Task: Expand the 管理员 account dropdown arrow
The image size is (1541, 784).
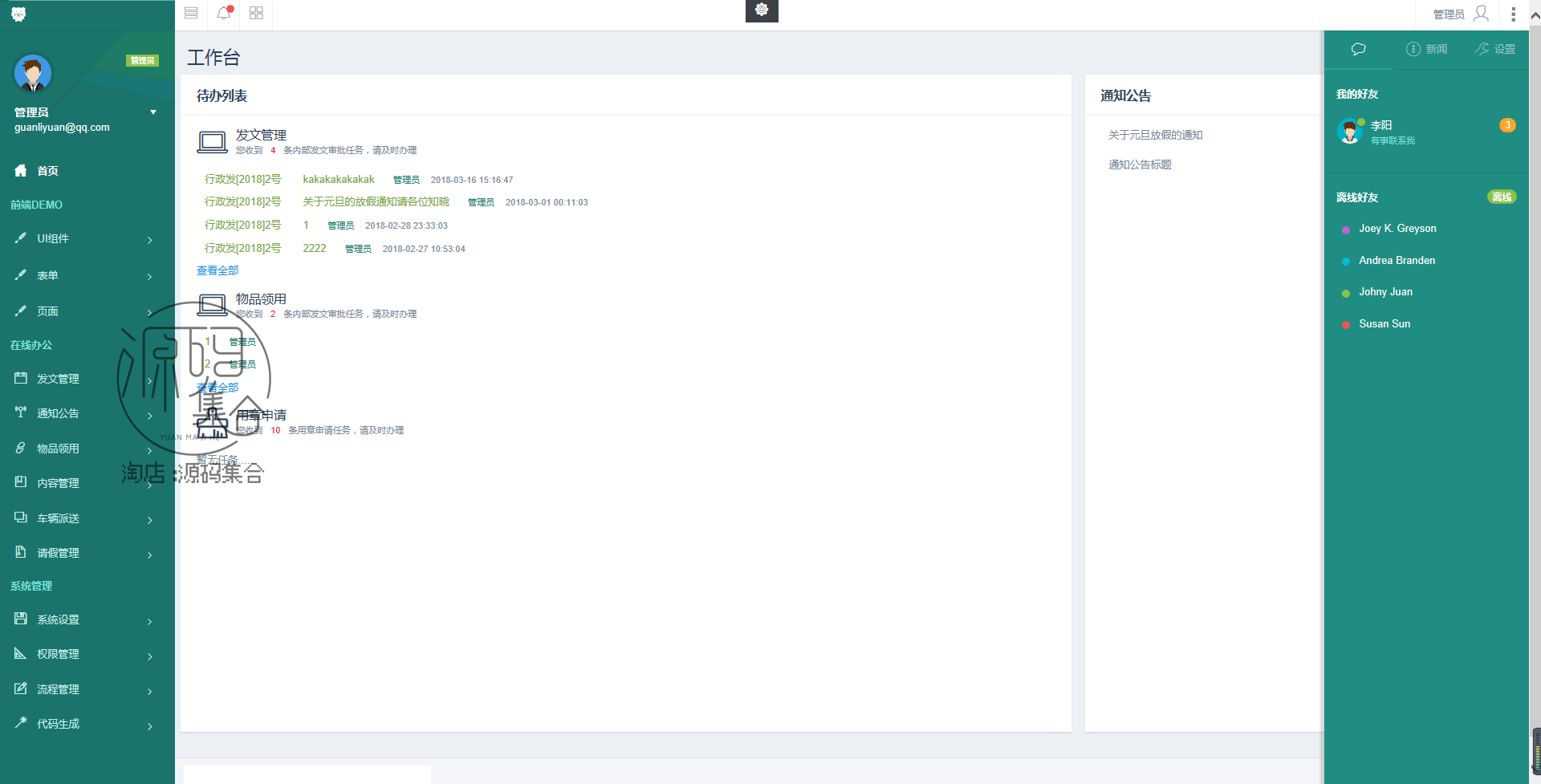Action: pyautogui.click(x=153, y=112)
